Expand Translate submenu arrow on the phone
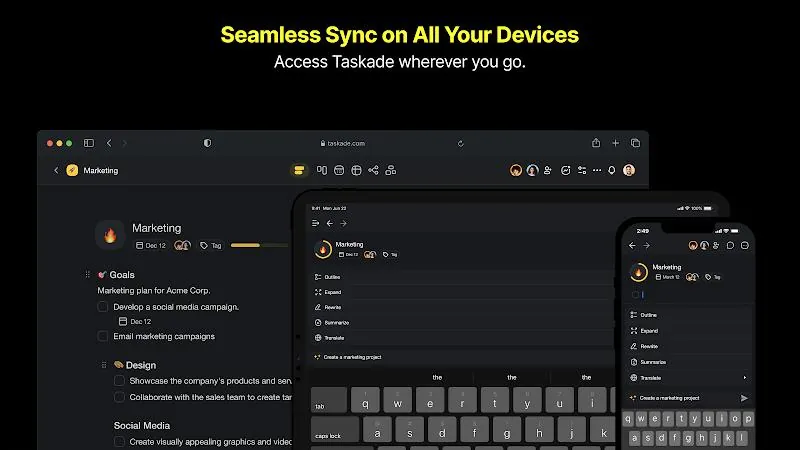800x450 pixels. 745,378
